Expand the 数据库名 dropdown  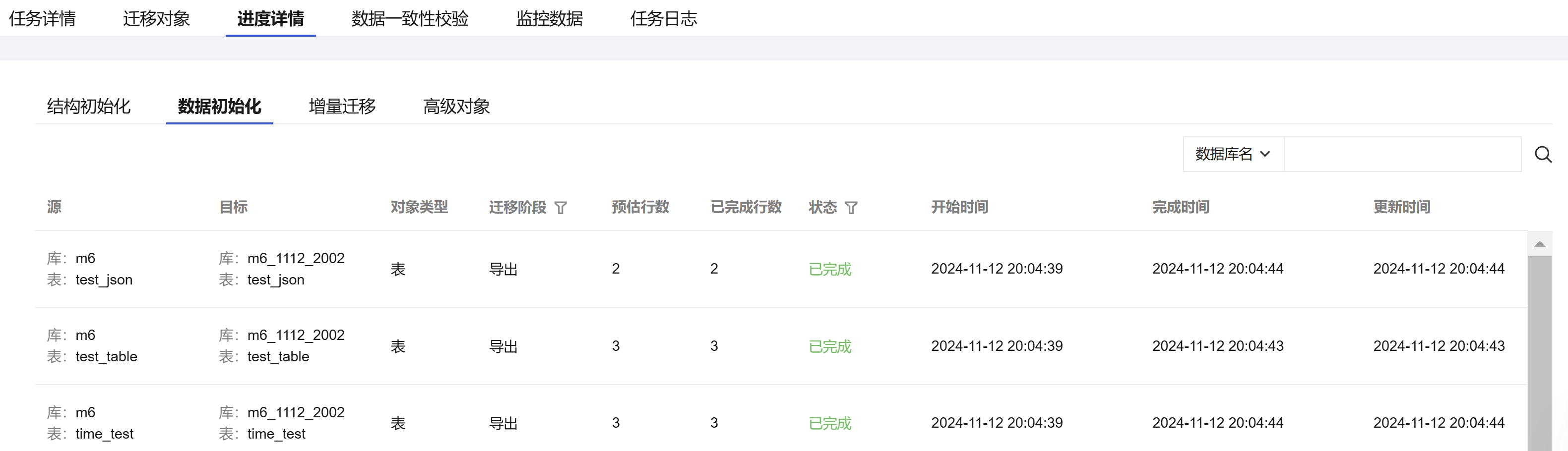click(x=1233, y=155)
